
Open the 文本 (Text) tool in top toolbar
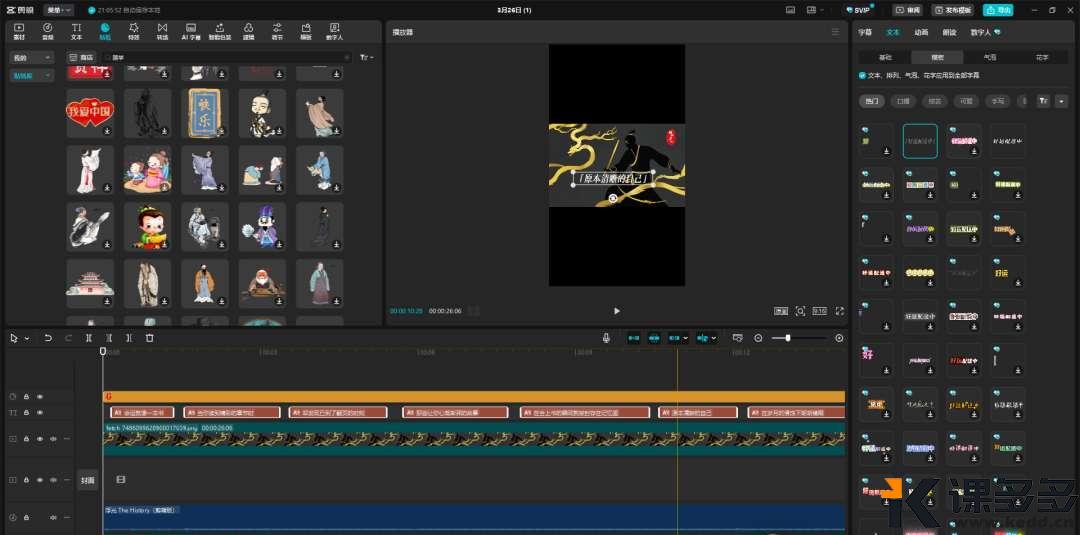point(76,30)
